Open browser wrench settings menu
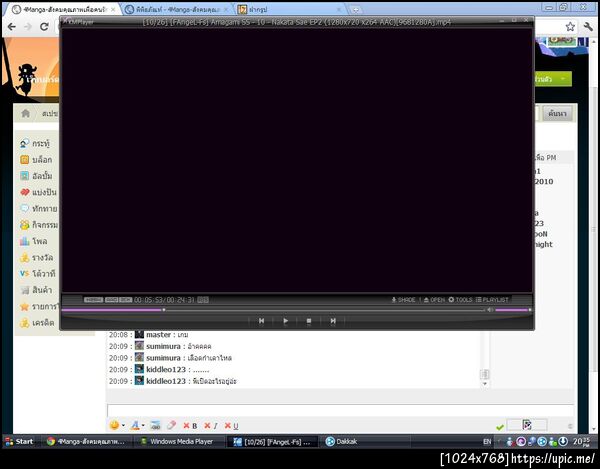This screenshot has height=469, width=600. pyautogui.click(x=588, y=27)
